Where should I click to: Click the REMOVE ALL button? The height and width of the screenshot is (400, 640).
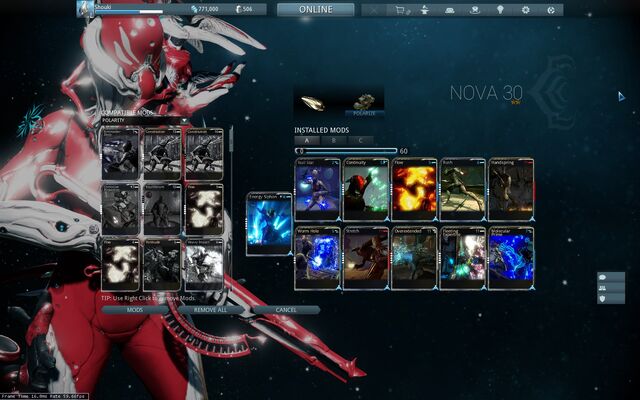click(x=210, y=310)
